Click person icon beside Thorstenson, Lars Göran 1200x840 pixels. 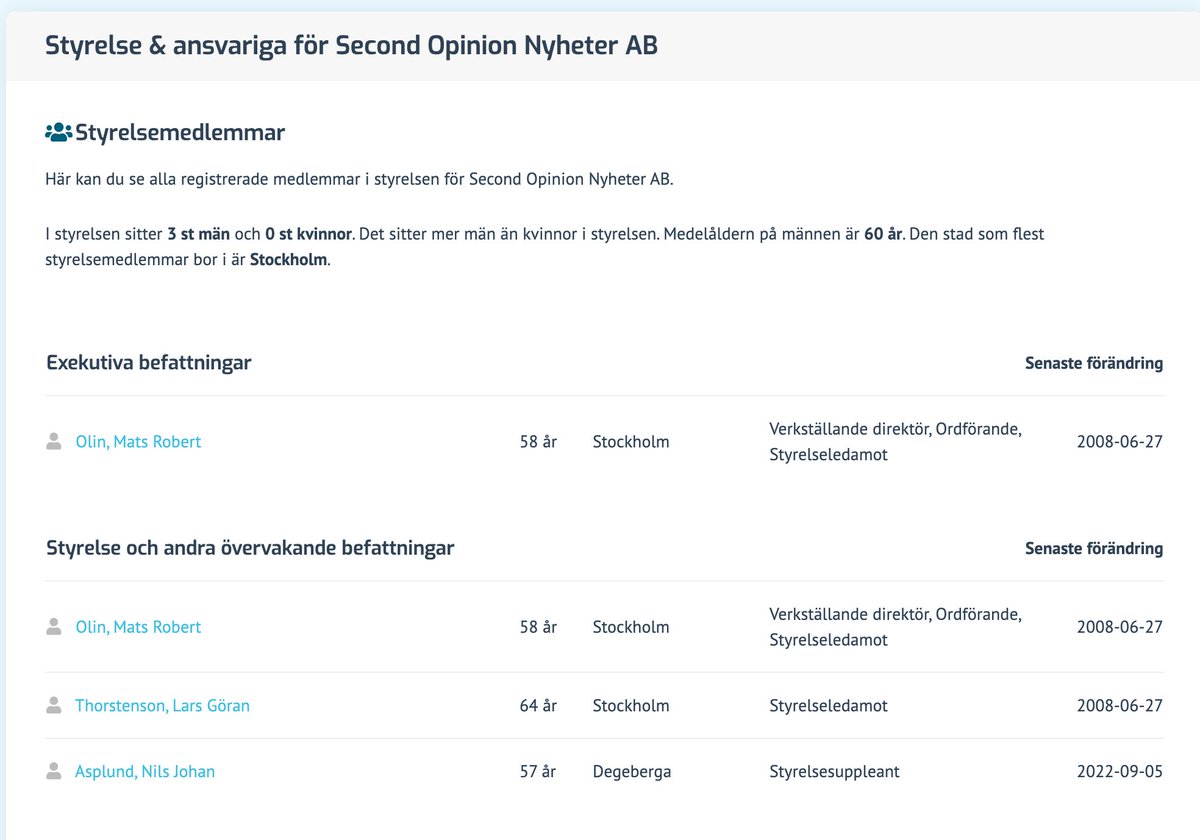[54, 705]
